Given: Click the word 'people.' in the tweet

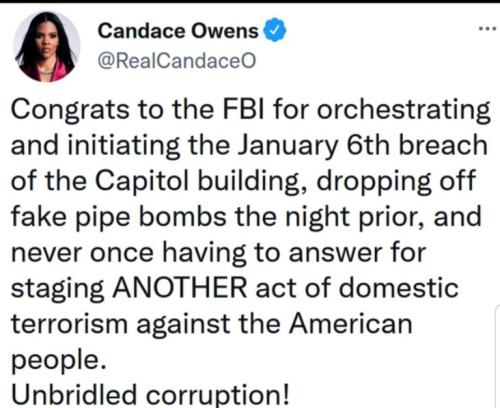Looking at the screenshot, I should coord(59,361).
